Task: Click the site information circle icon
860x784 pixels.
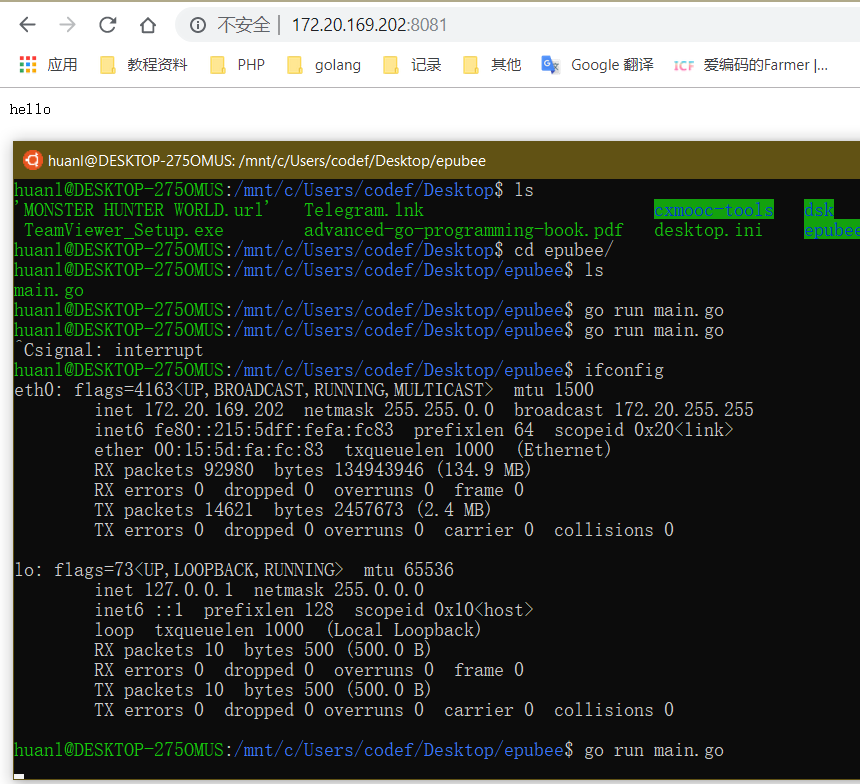Action: tap(198, 25)
